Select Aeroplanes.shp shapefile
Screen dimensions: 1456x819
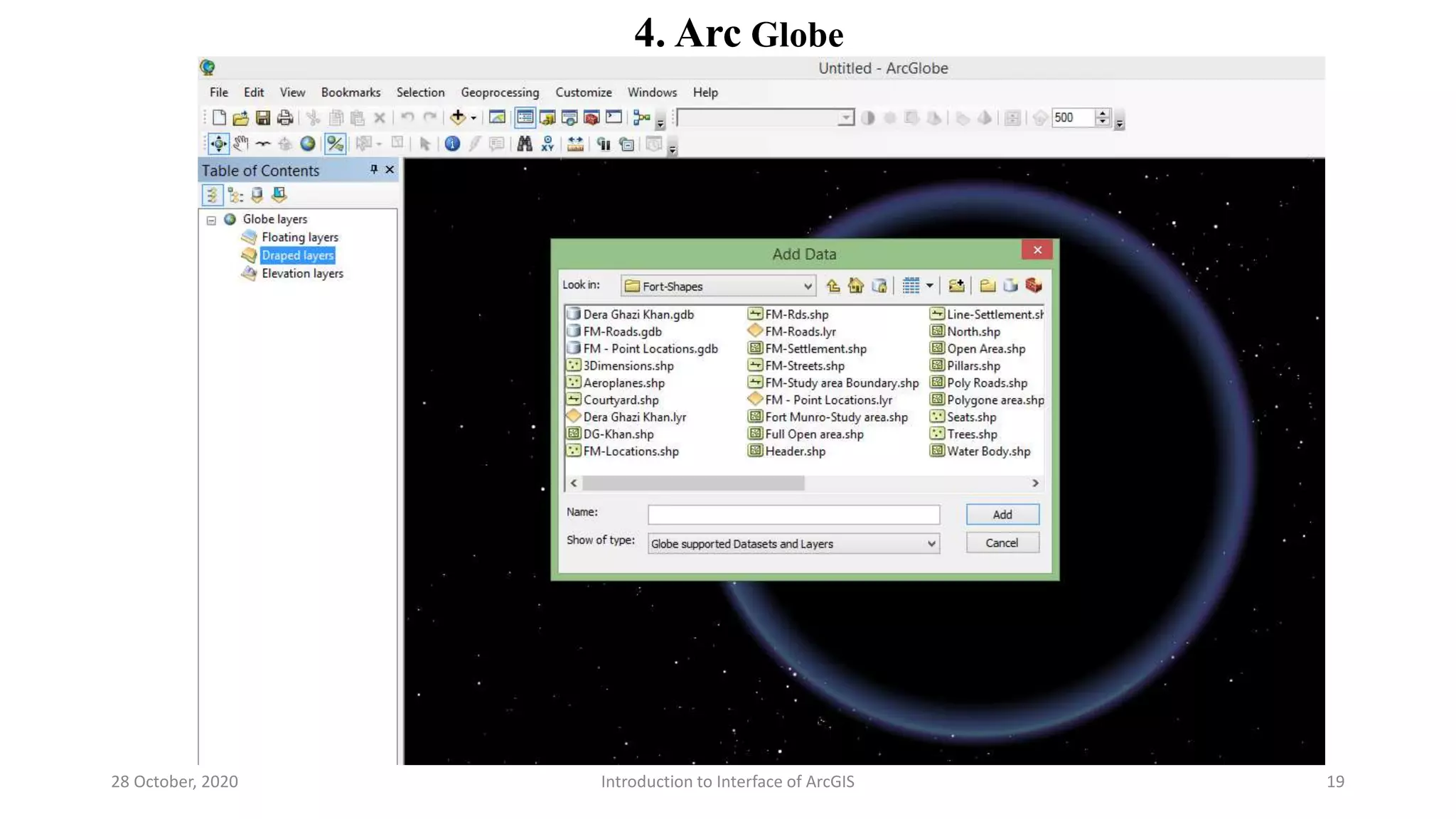coord(616,383)
